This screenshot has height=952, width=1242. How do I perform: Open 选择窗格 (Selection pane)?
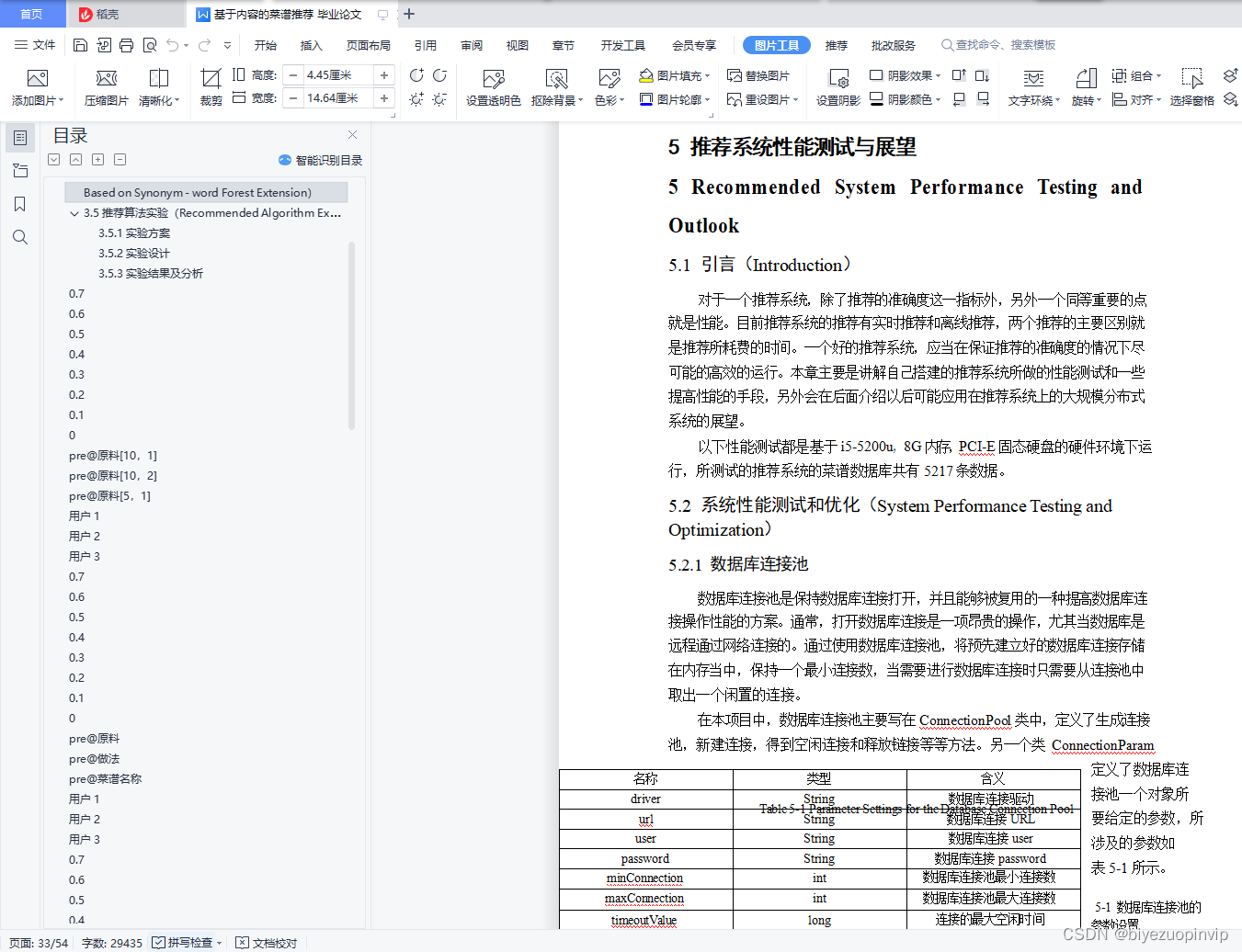[x=1191, y=87]
